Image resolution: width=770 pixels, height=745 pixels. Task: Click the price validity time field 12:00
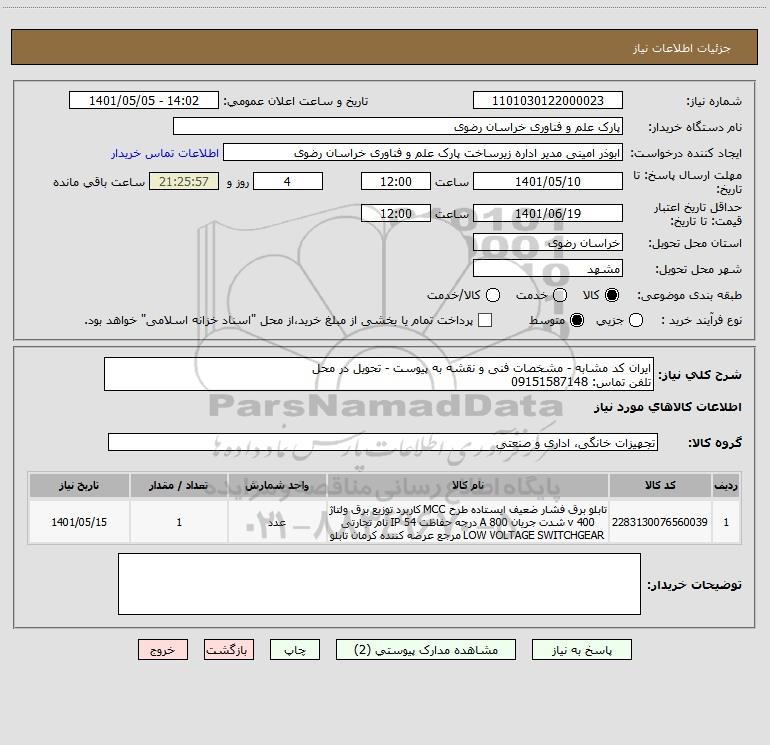click(x=396, y=213)
